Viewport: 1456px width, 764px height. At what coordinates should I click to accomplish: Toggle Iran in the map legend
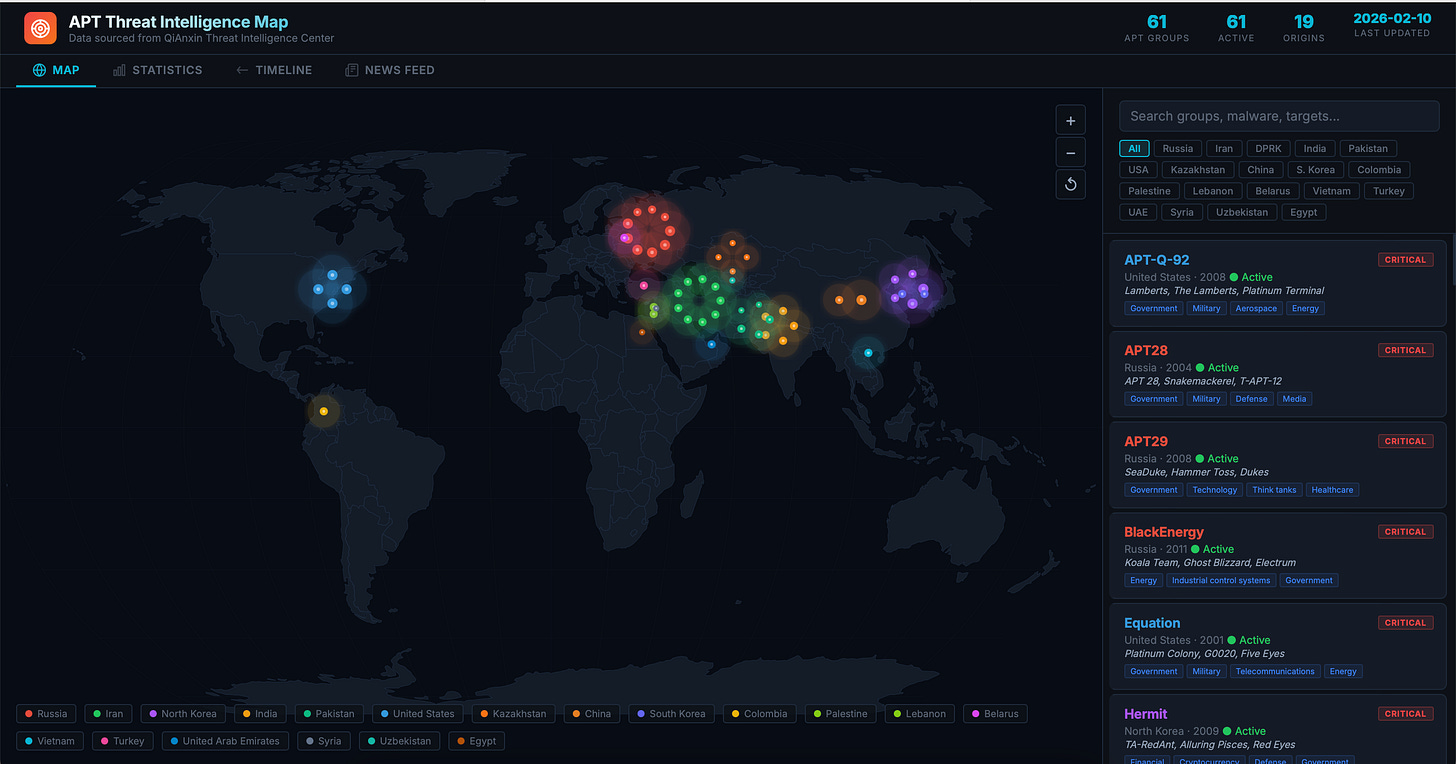pos(108,714)
